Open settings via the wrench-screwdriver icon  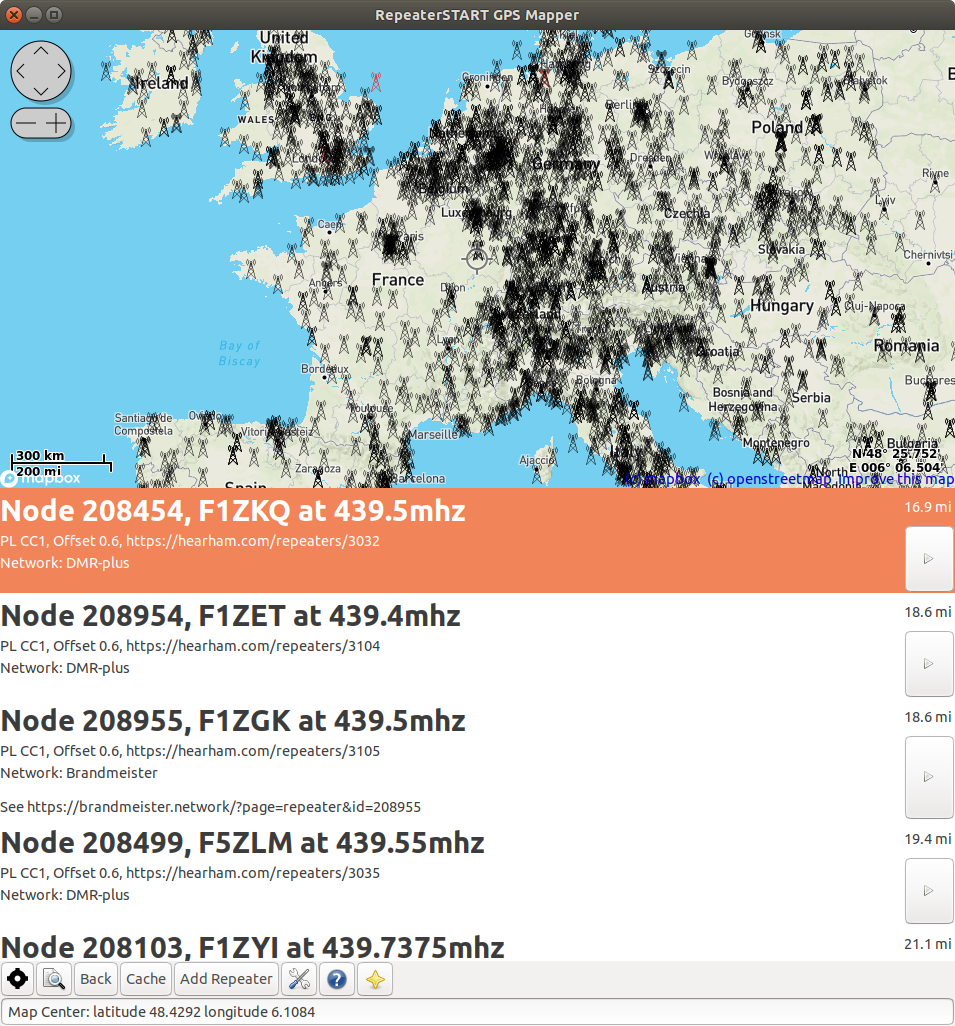click(299, 980)
